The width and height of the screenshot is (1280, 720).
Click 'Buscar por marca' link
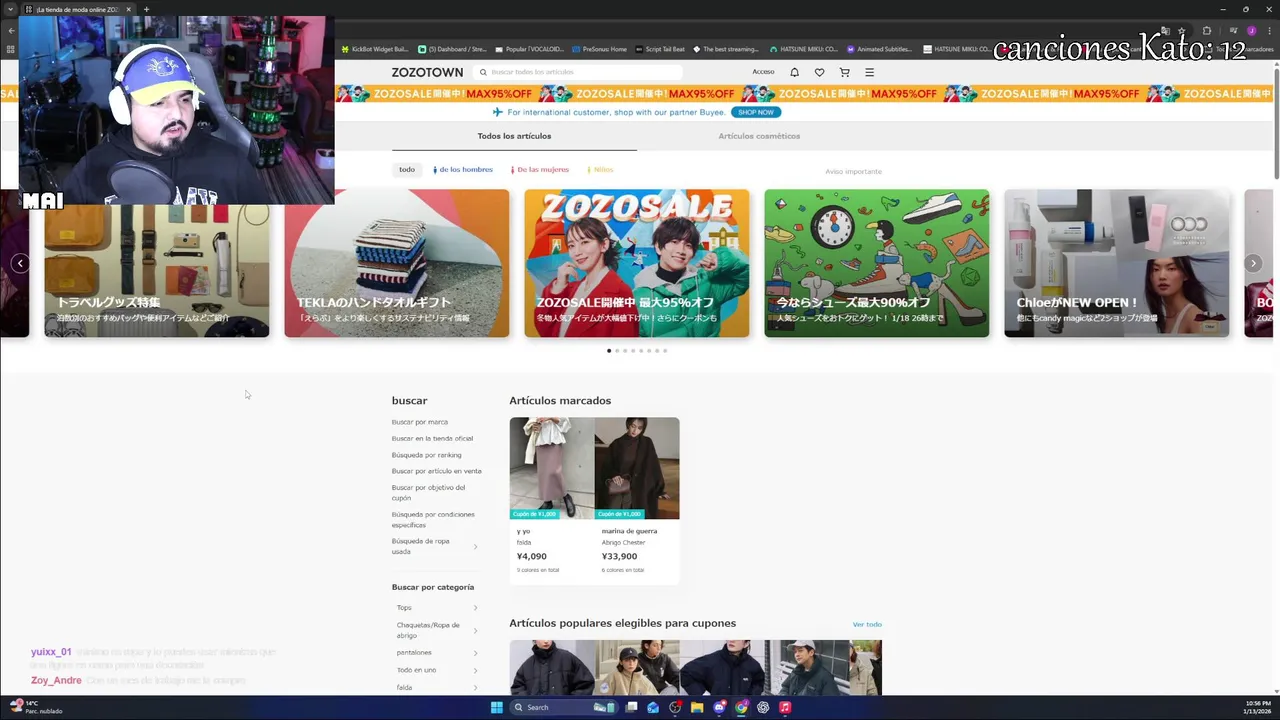click(x=420, y=422)
